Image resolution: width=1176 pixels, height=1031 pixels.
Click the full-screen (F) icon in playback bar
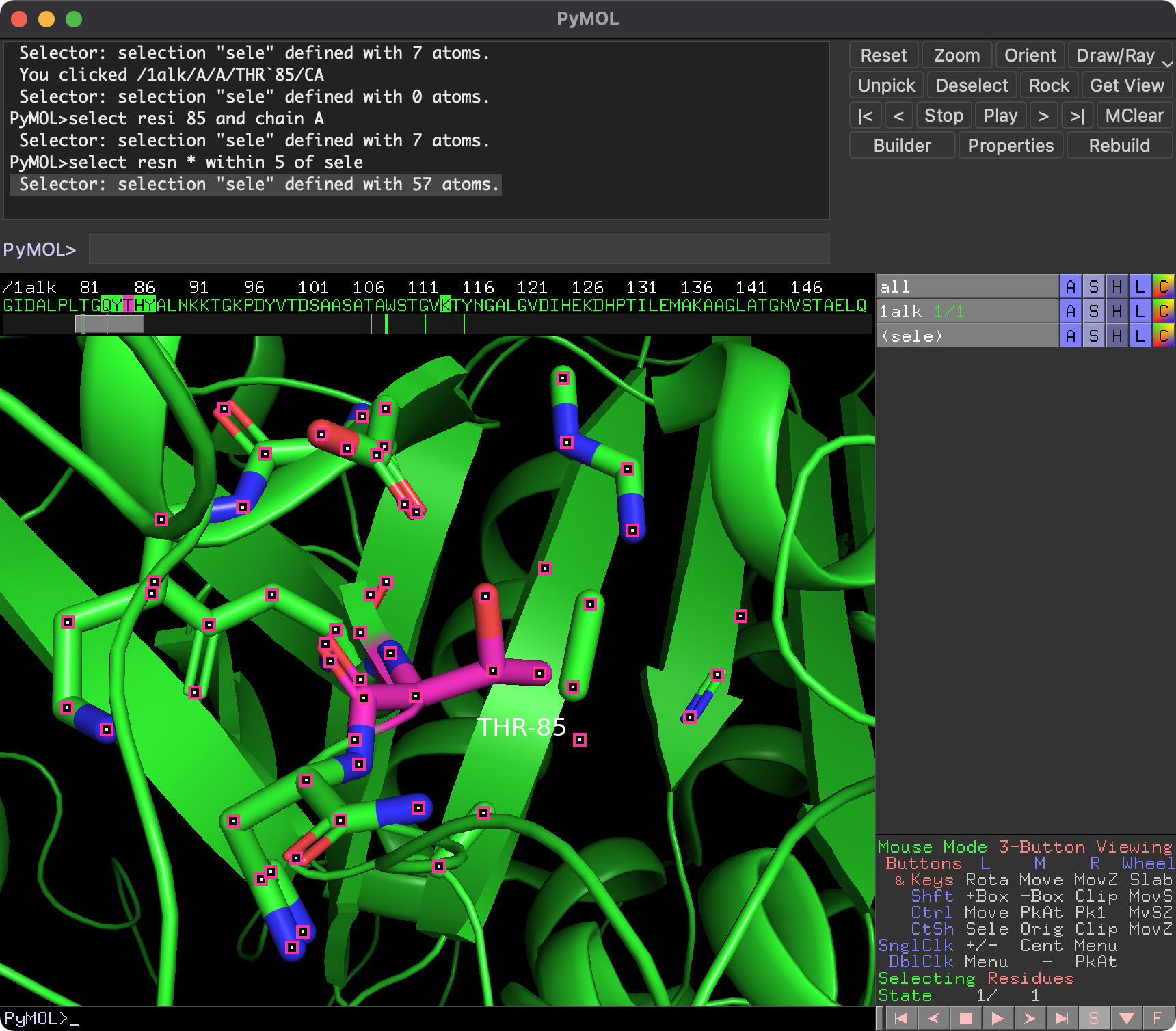coord(1159,1017)
